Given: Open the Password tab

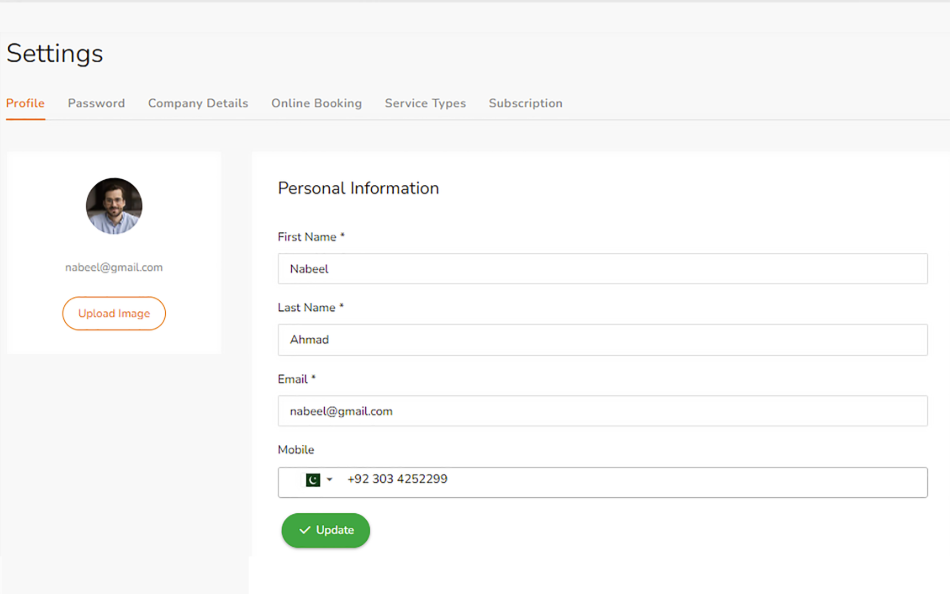Looking at the screenshot, I should 96,103.
